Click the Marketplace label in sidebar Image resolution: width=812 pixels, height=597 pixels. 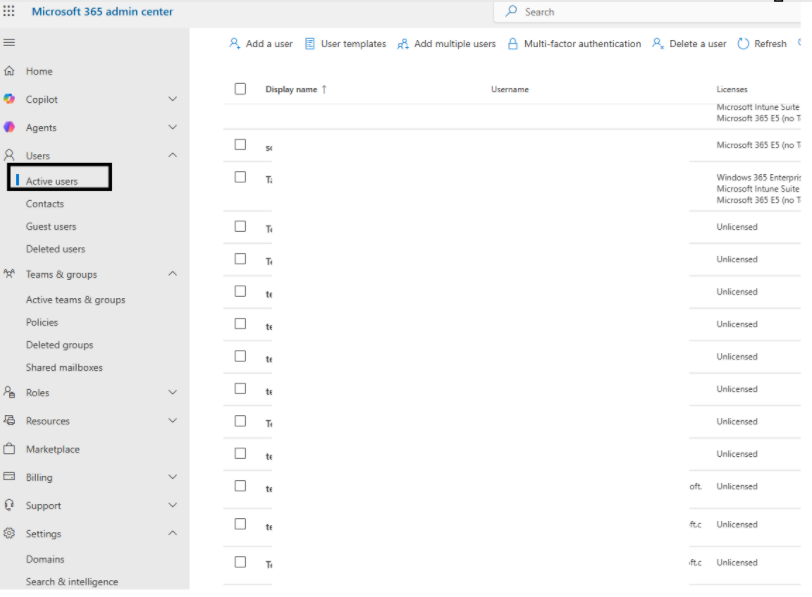[53, 449]
